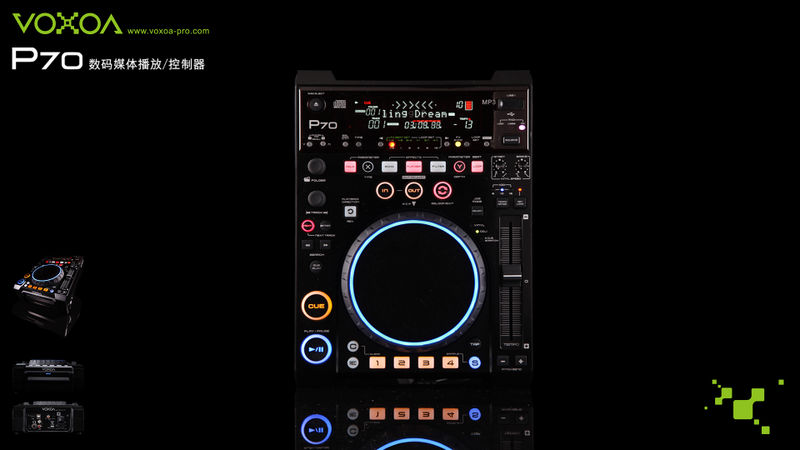
Task: Click the large P70 product heading
Action: [47, 59]
